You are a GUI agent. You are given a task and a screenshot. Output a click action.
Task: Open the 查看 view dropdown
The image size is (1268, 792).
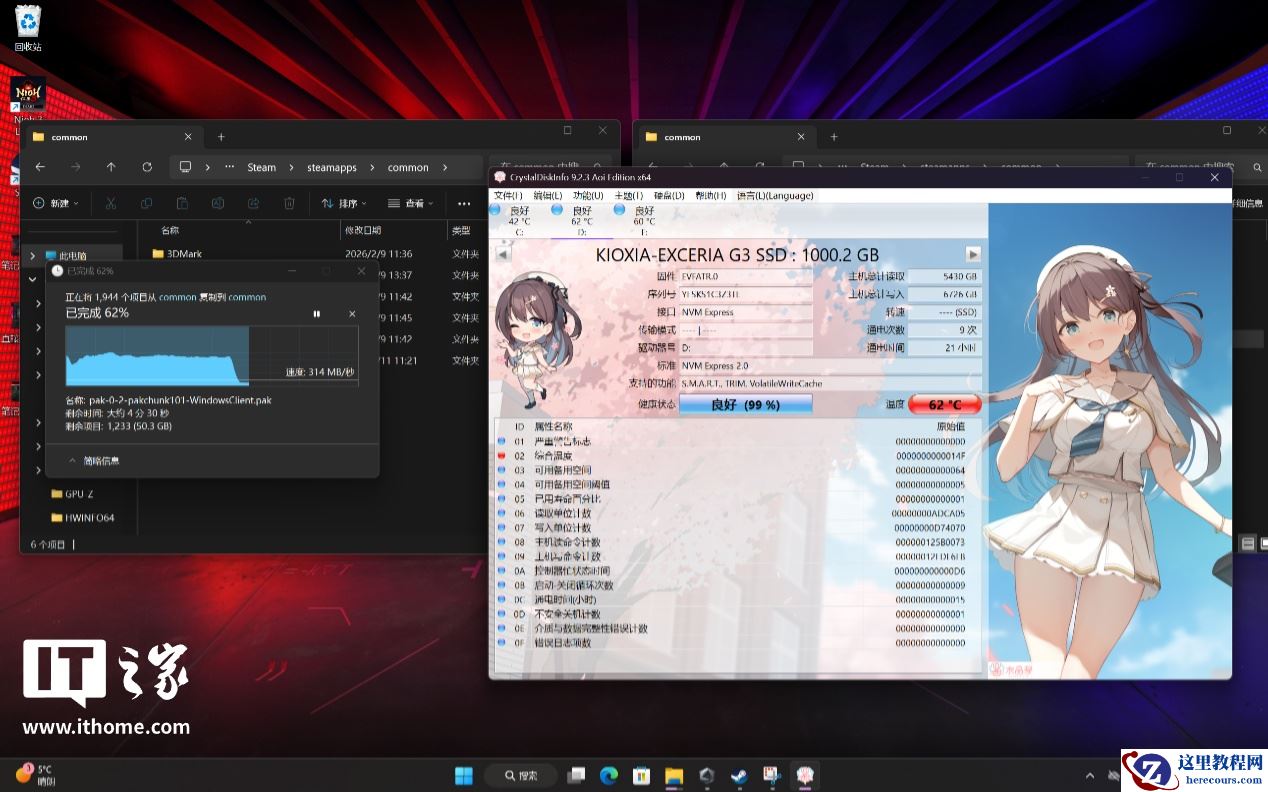click(x=410, y=203)
